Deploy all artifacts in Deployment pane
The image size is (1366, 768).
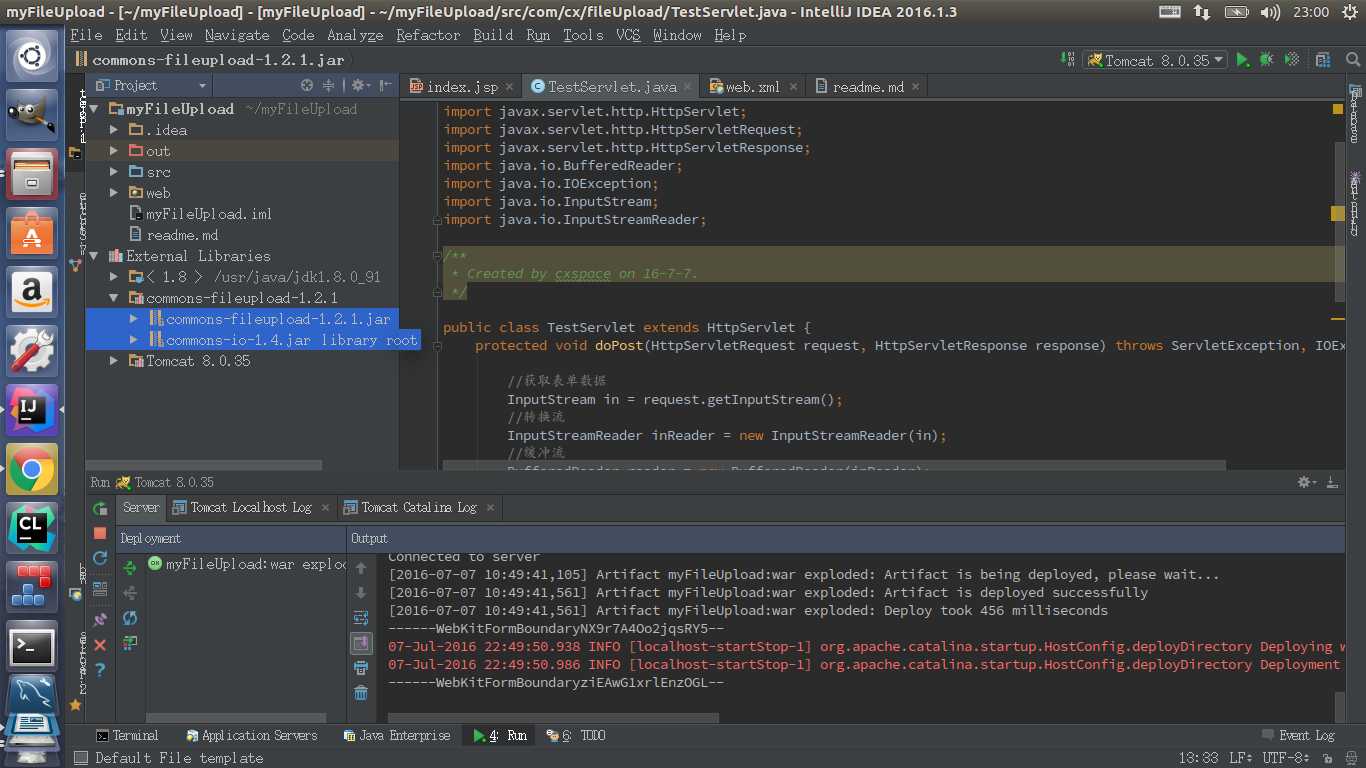130,568
